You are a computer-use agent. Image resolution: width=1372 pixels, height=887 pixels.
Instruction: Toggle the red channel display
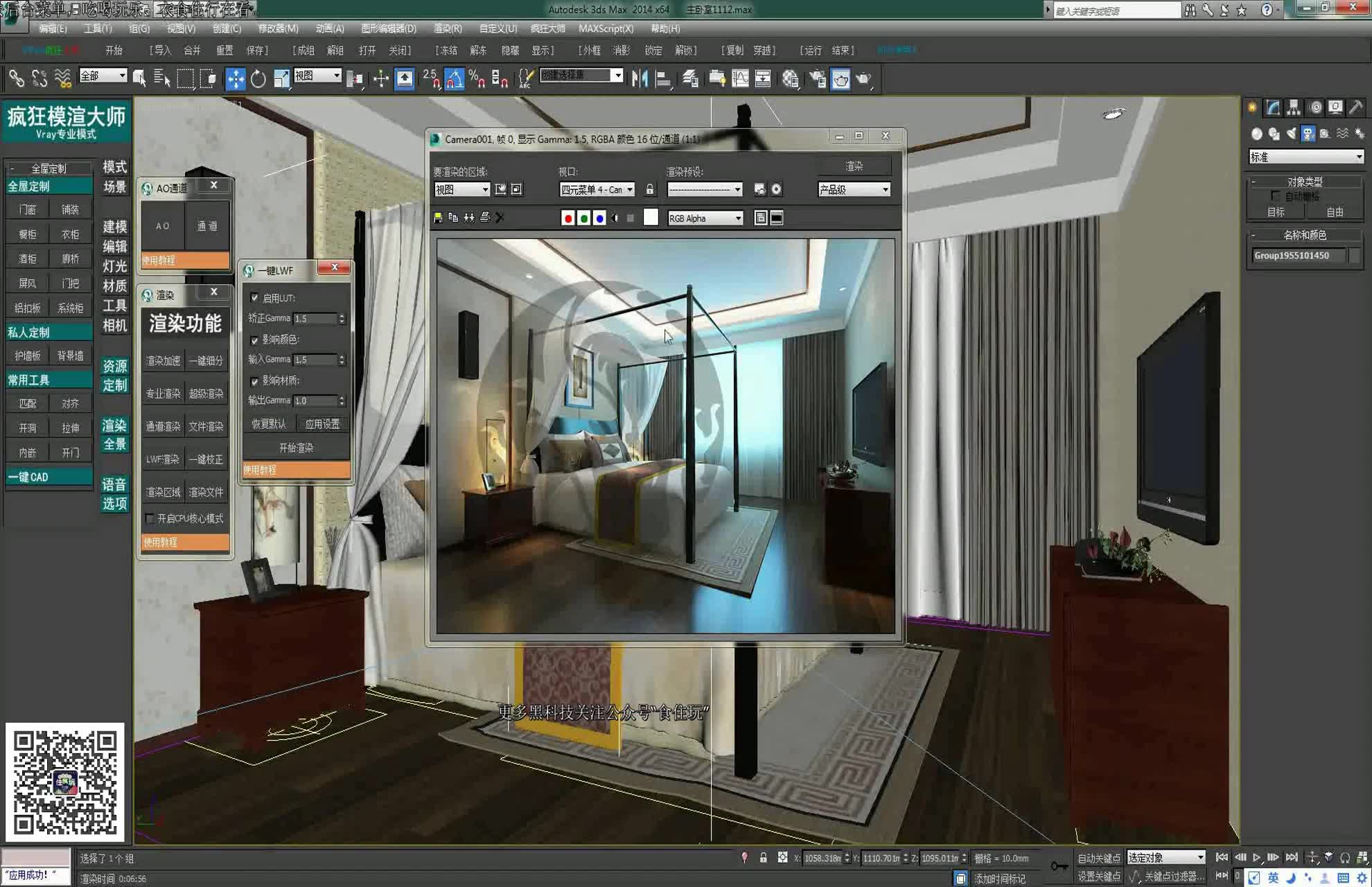[x=568, y=218]
